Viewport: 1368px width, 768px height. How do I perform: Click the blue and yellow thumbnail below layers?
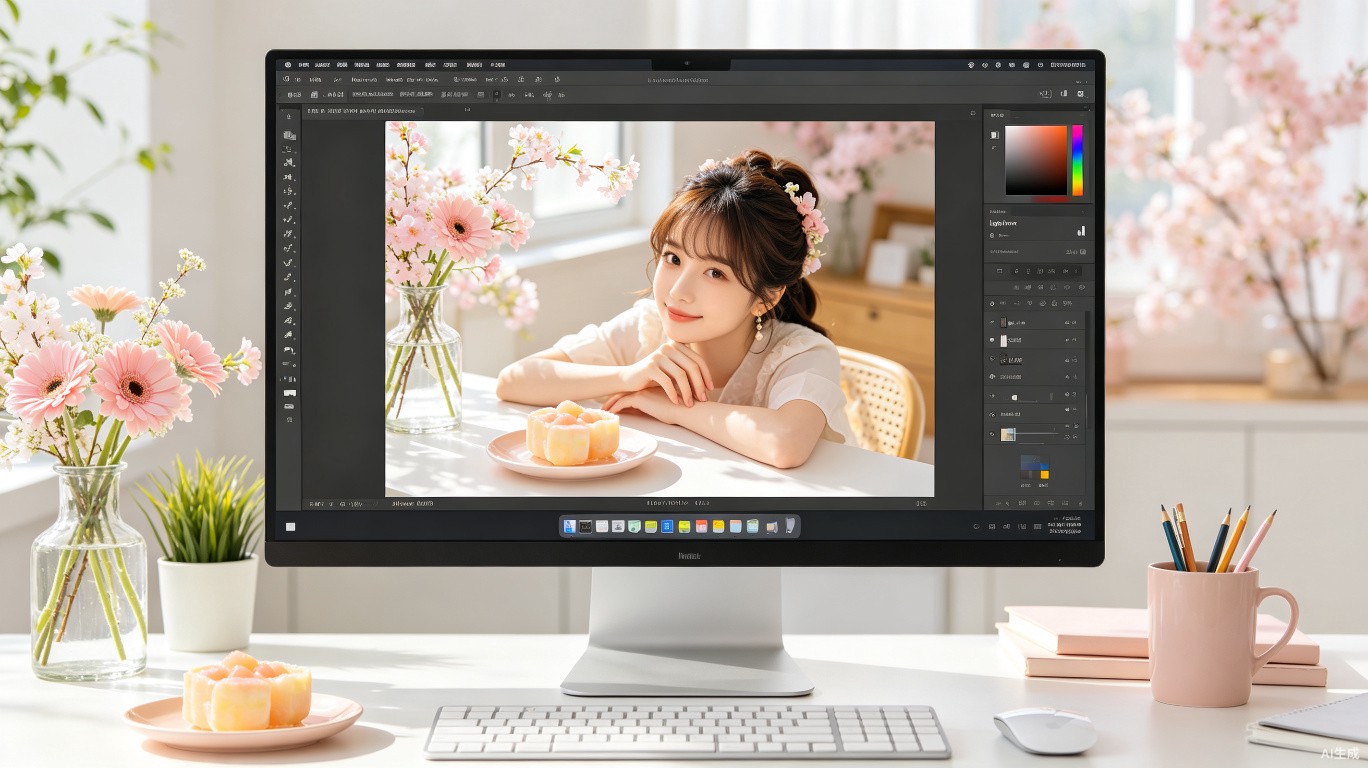1034,467
